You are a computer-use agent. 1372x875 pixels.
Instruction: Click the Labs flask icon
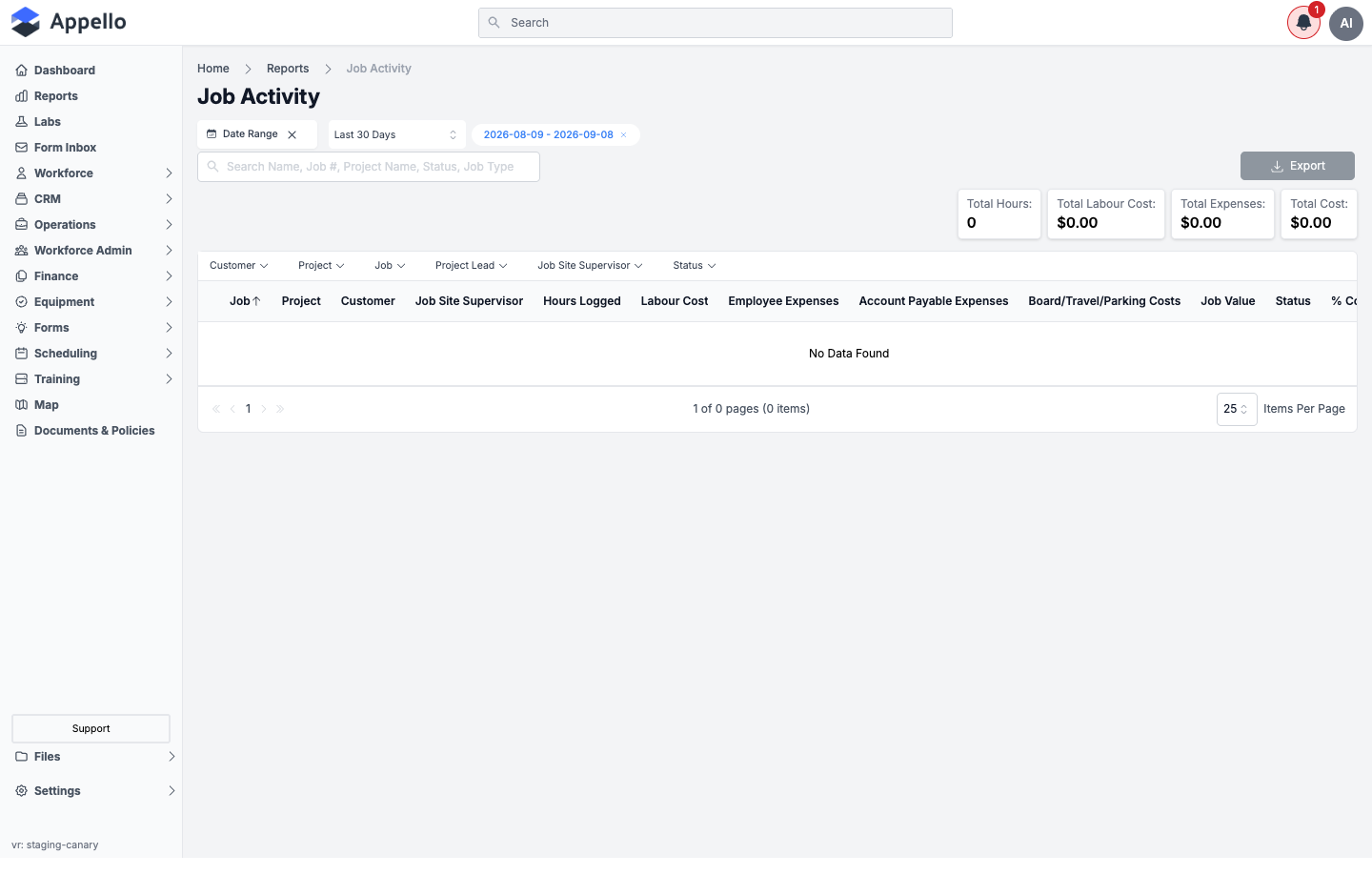(x=21, y=122)
